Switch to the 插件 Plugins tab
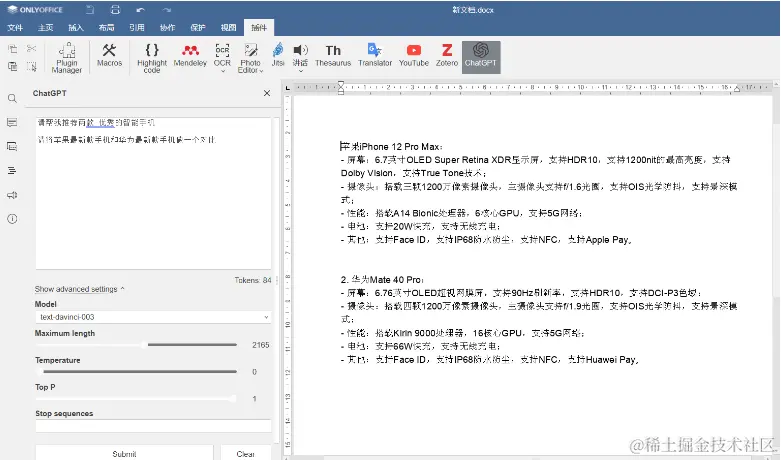Screen dimensions: 781x460 tap(259, 28)
